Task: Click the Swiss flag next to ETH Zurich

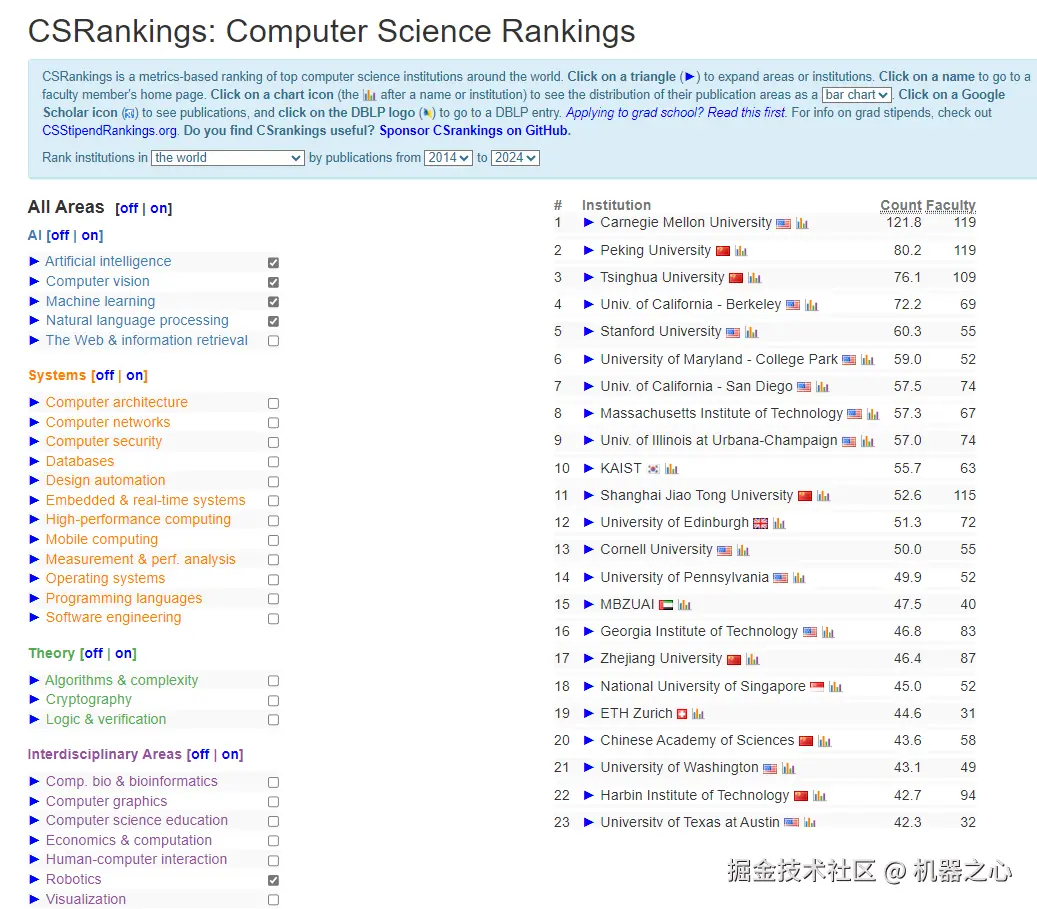Action: coord(682,714)
